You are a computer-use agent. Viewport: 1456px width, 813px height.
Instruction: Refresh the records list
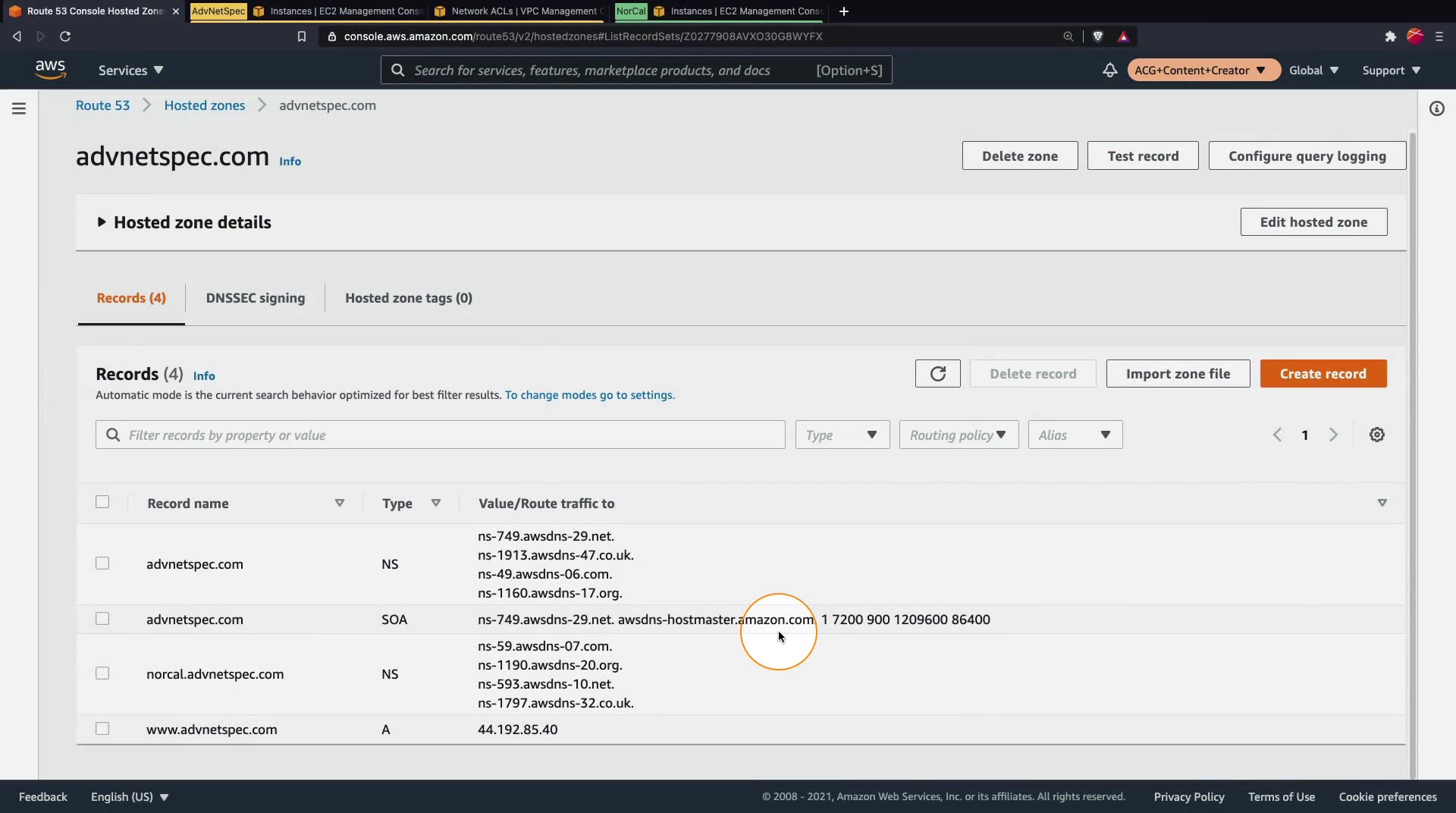coord(938,374)
